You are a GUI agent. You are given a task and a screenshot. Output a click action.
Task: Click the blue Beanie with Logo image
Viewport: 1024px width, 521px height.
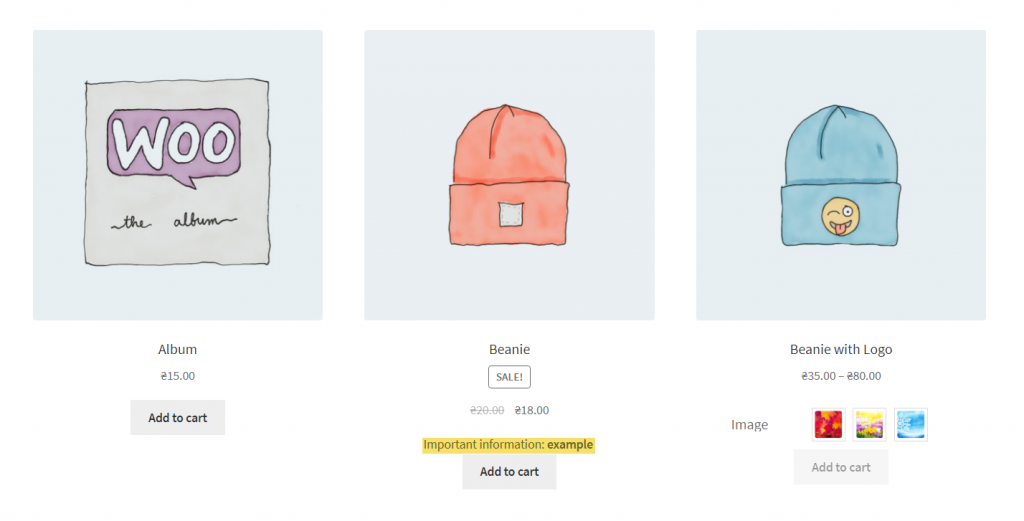click(x=840, y=175)
